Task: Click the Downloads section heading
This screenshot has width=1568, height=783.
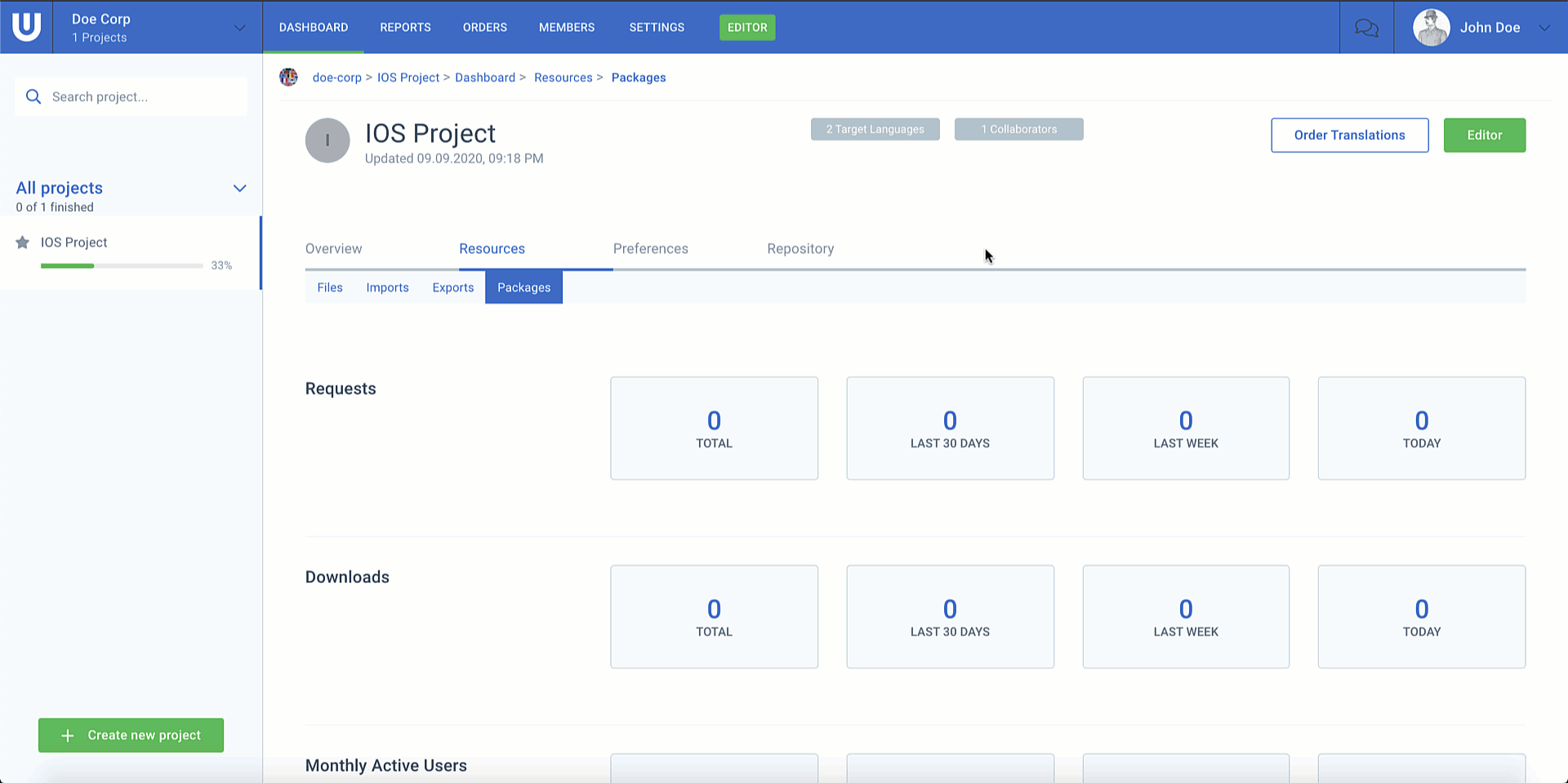Action: 347,577
